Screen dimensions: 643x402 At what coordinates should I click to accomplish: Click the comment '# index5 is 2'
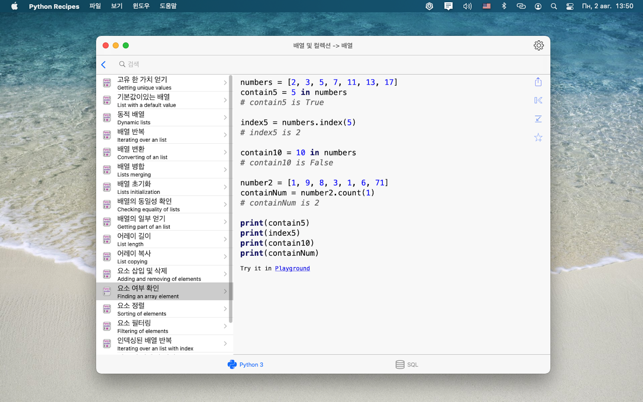tap(270, 132)
